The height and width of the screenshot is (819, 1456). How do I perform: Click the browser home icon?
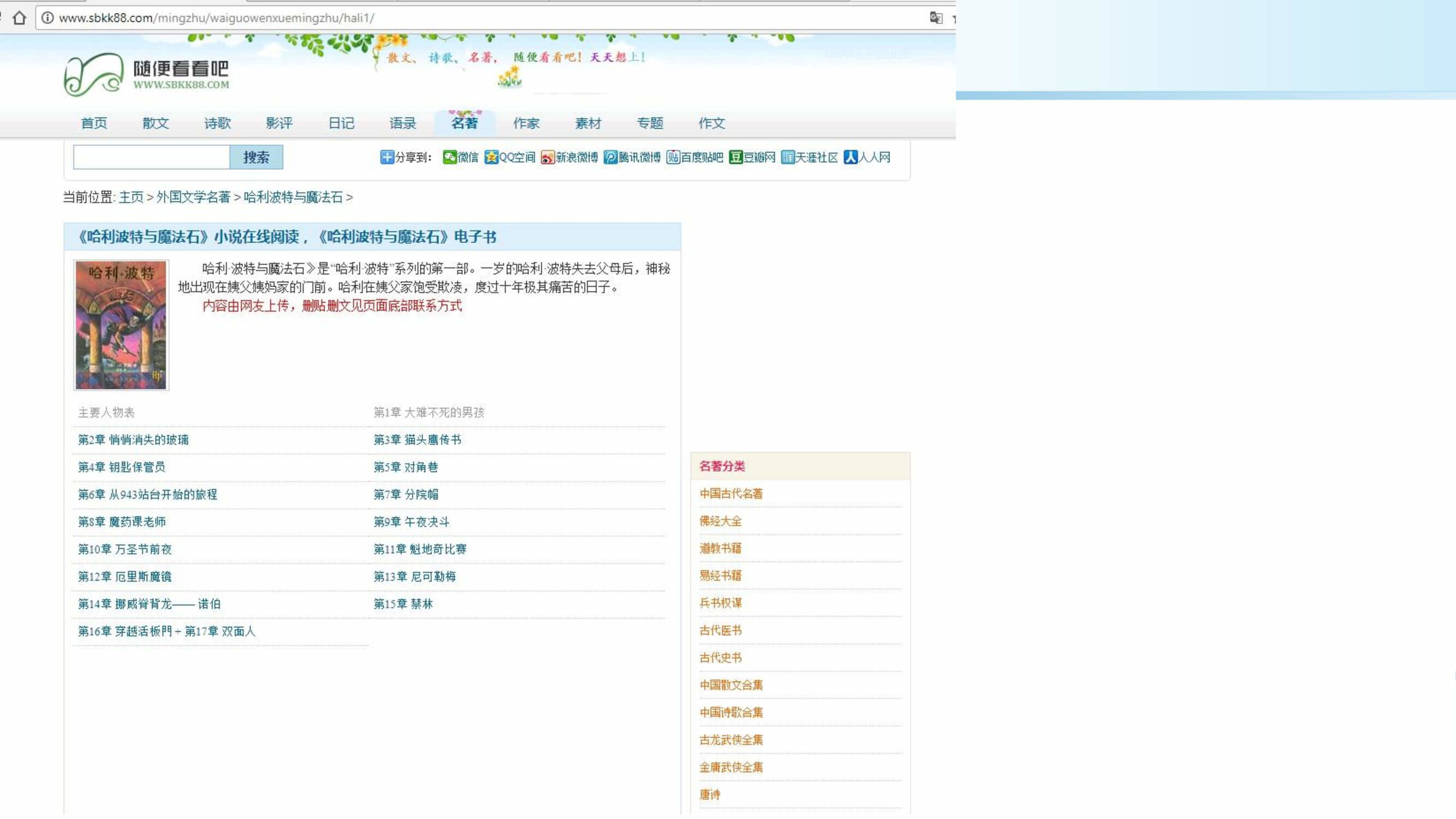point(19,18)
